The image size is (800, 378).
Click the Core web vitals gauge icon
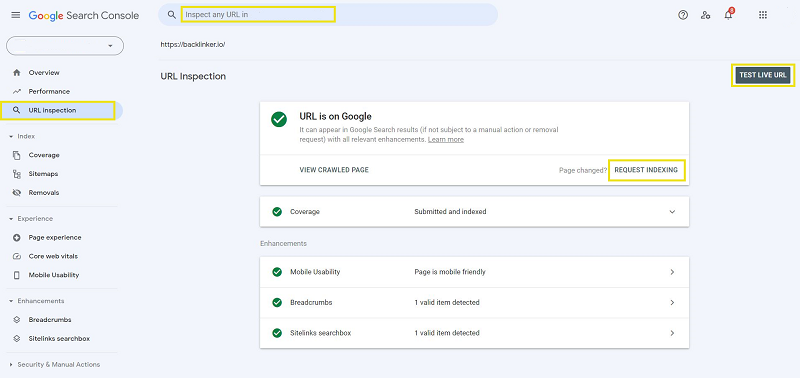tap(17, 256)
